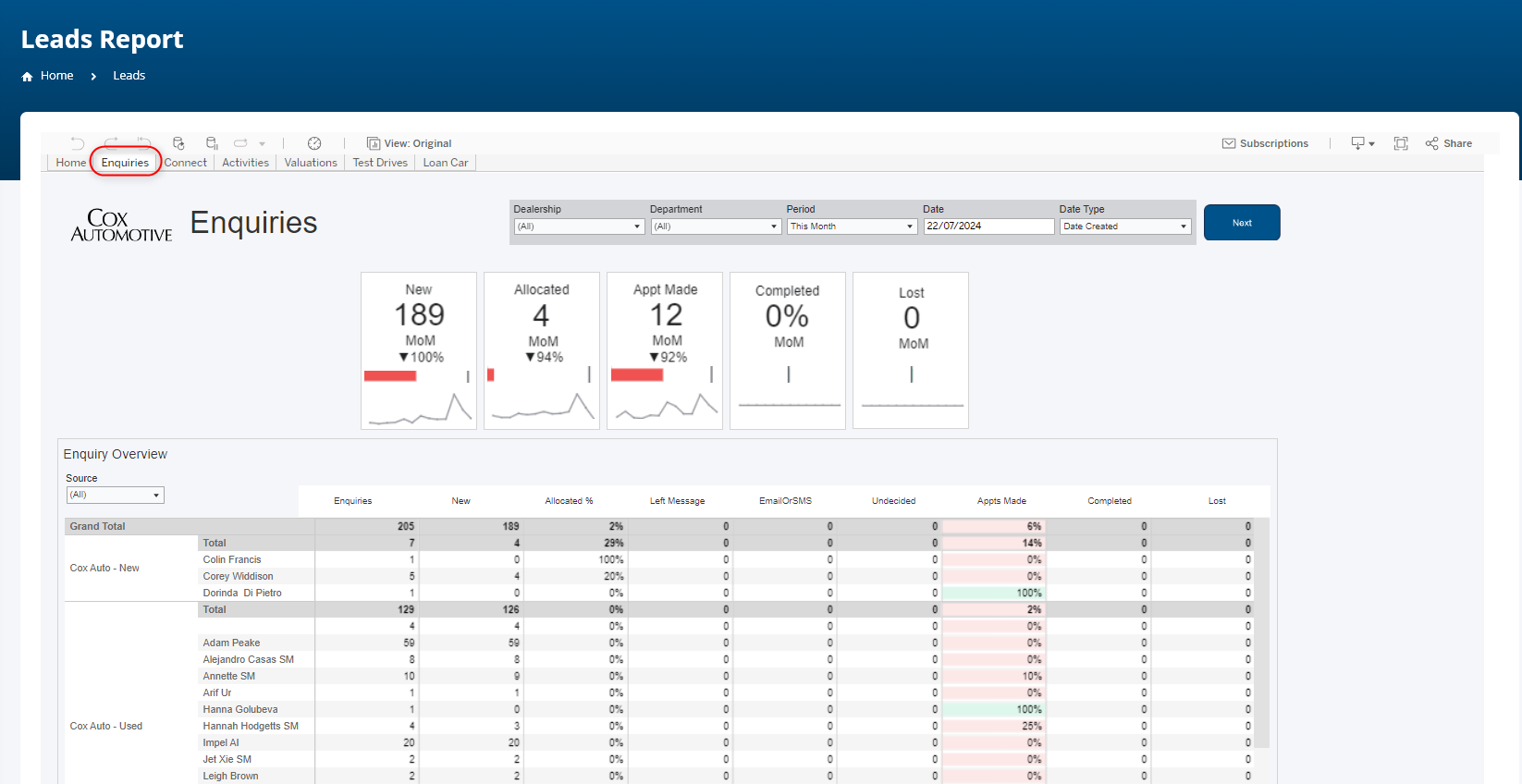
Task: Click the Left Message column header
Action: click(x=677, y=501)
